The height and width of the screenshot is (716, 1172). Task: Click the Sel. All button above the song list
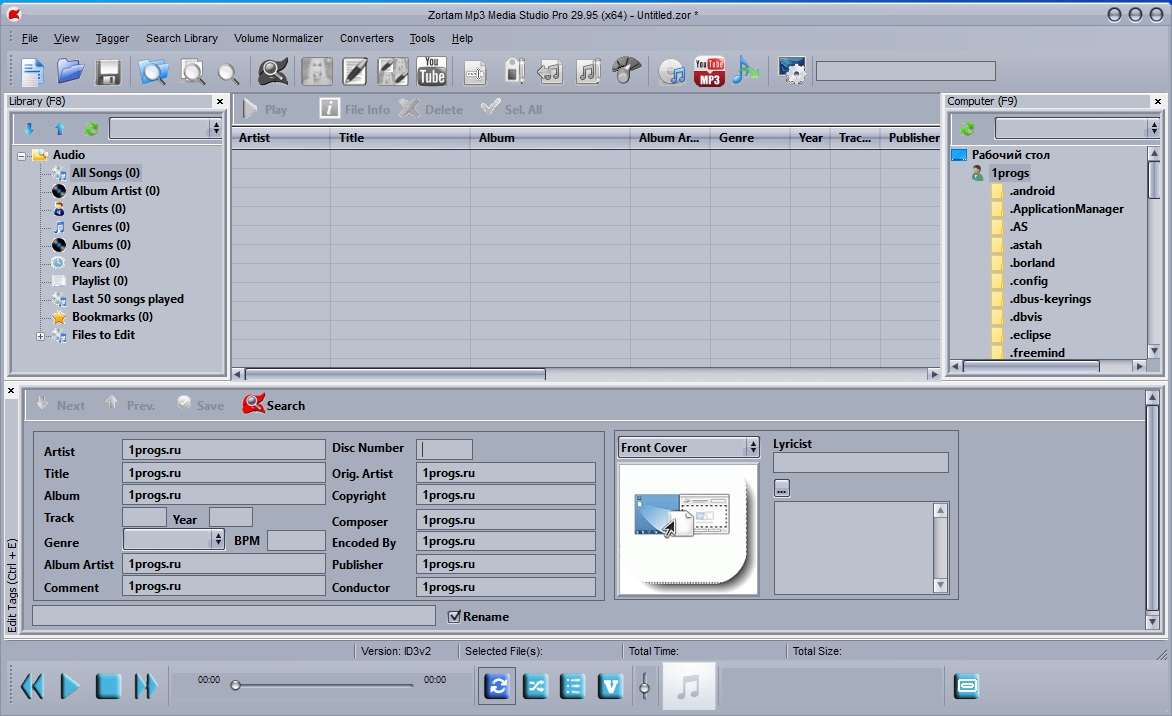tap(510, 109)
